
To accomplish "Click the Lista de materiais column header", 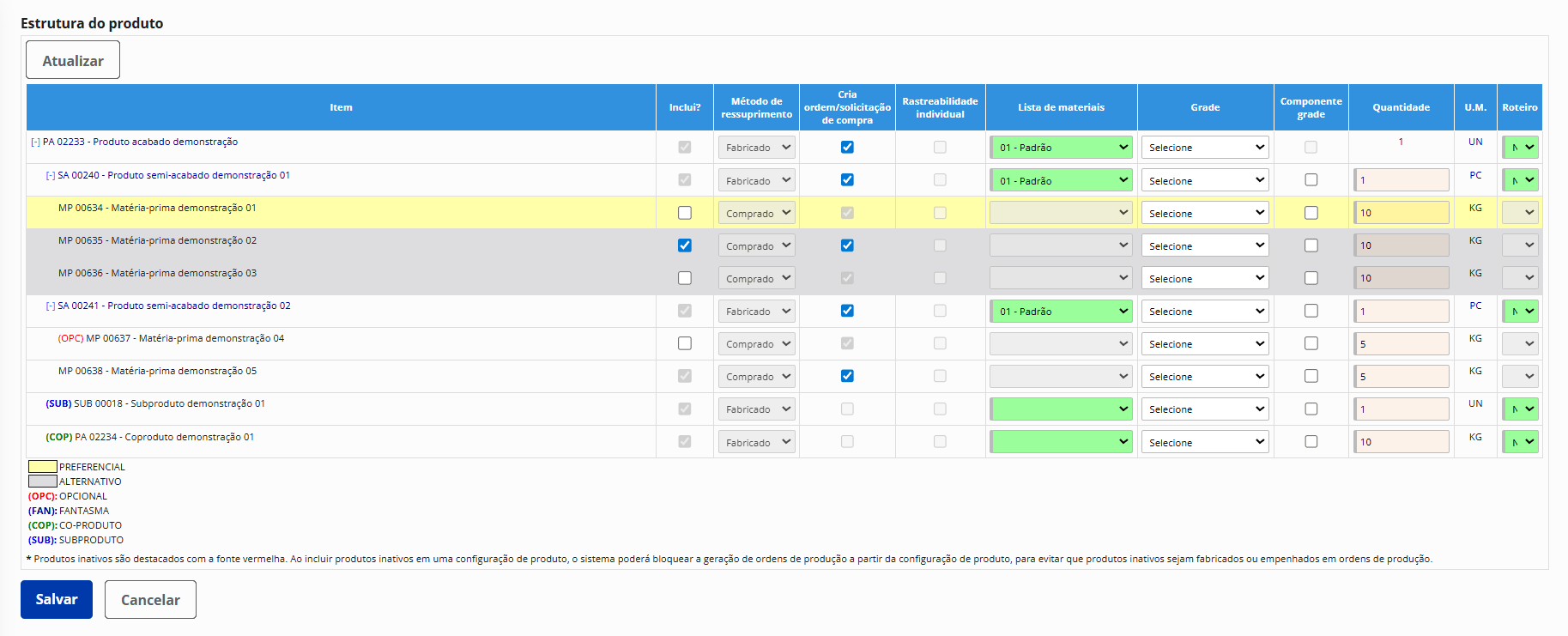I will coord(1061,107).
